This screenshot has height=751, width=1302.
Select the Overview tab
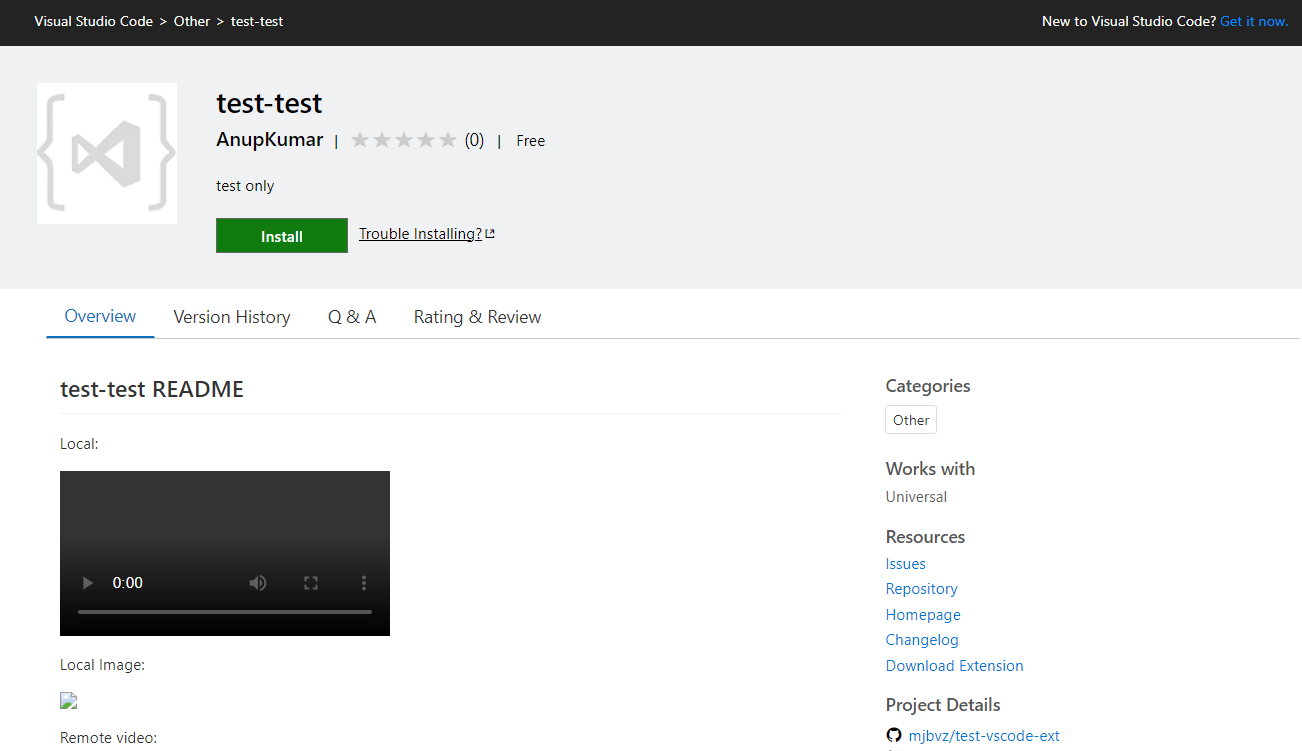[100, 316]
